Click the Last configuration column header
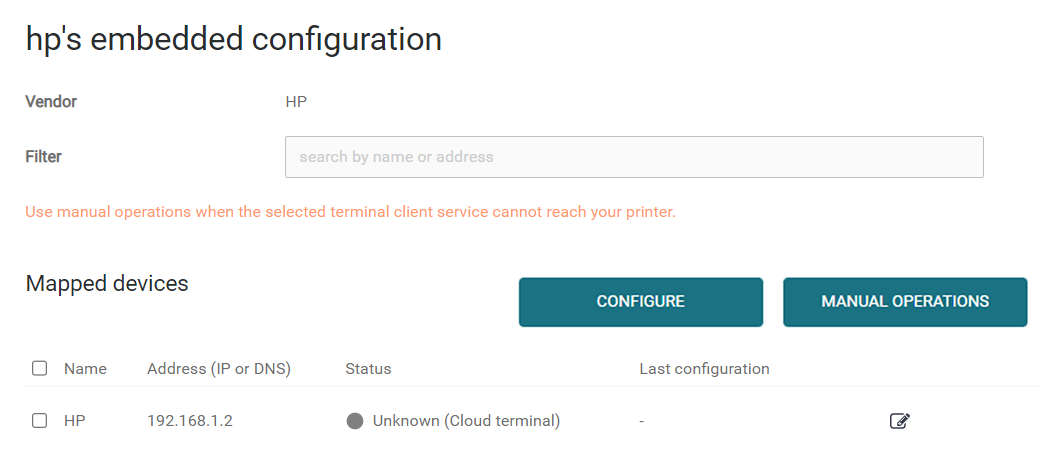This screenshot has height=454, width=1063. click(x=704, y=369)
